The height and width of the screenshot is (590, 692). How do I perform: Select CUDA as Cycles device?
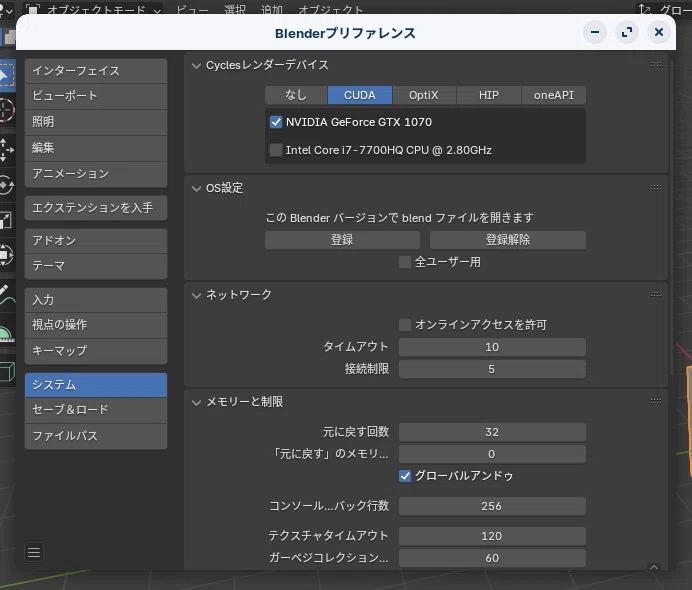click(x=360, y=95)
